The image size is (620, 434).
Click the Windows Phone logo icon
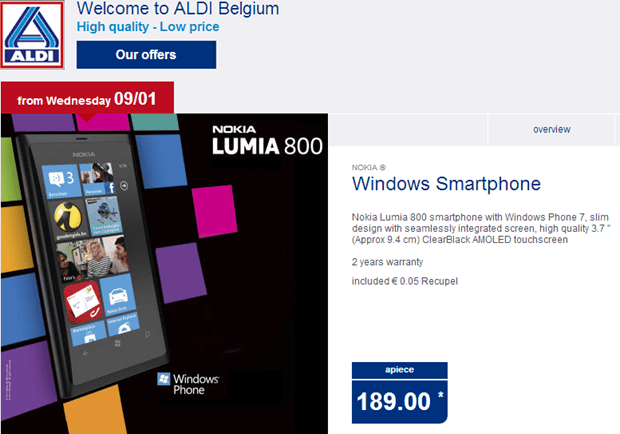coord(163,379)
